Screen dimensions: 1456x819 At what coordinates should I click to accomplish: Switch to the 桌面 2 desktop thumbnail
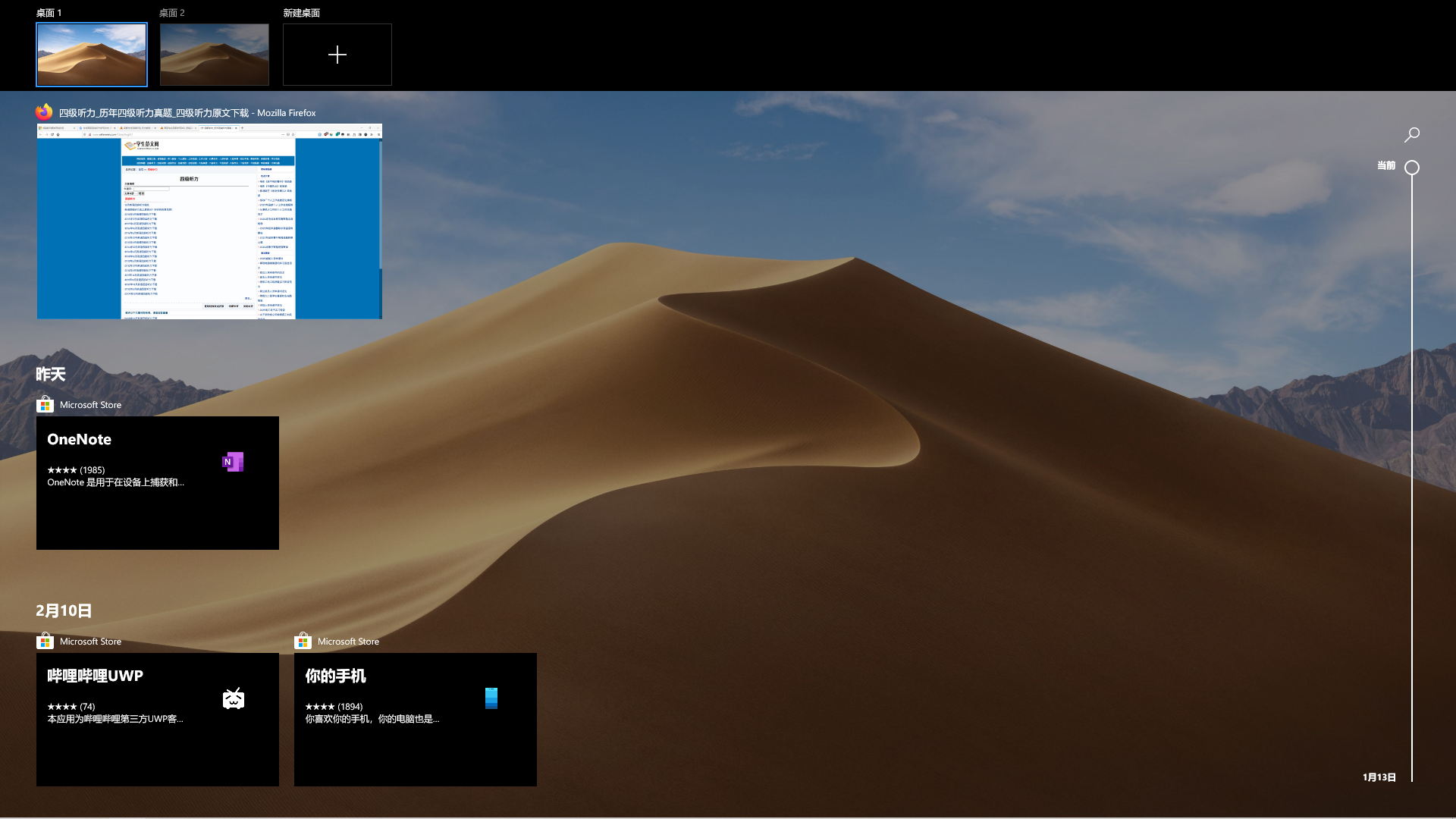point(215,55)
